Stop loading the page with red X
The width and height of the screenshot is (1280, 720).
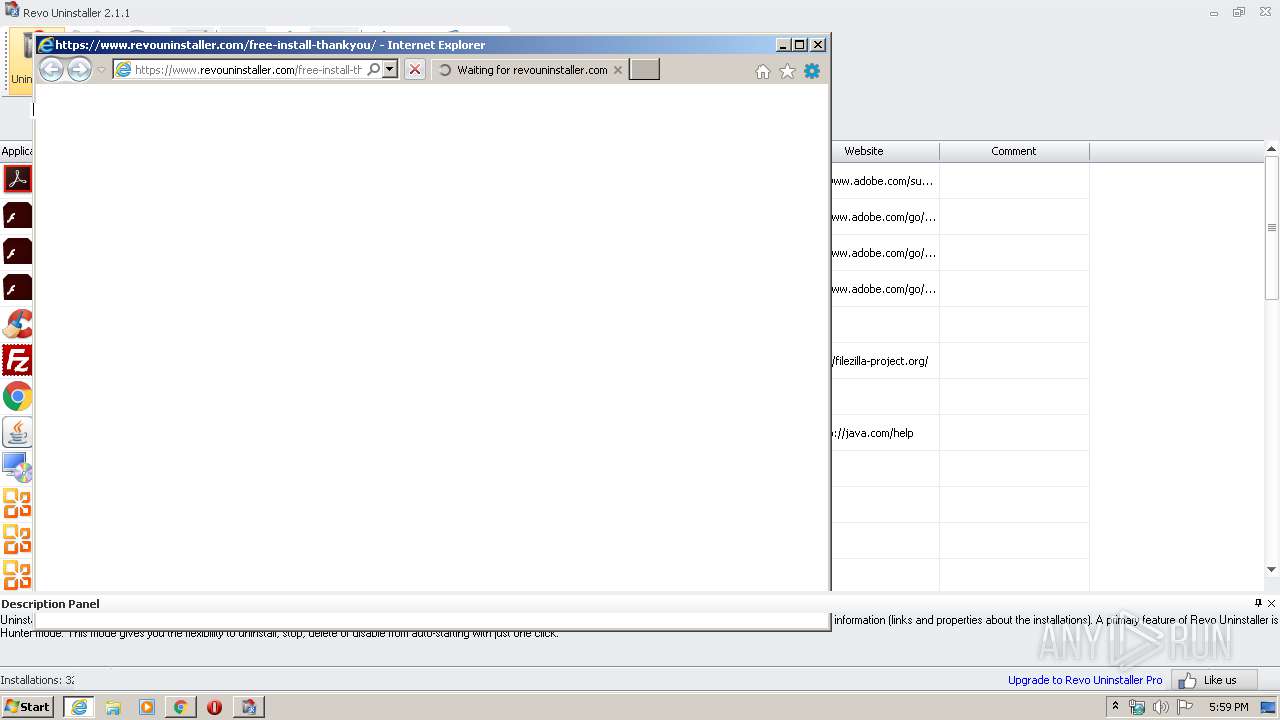click(x=415, y=70)
